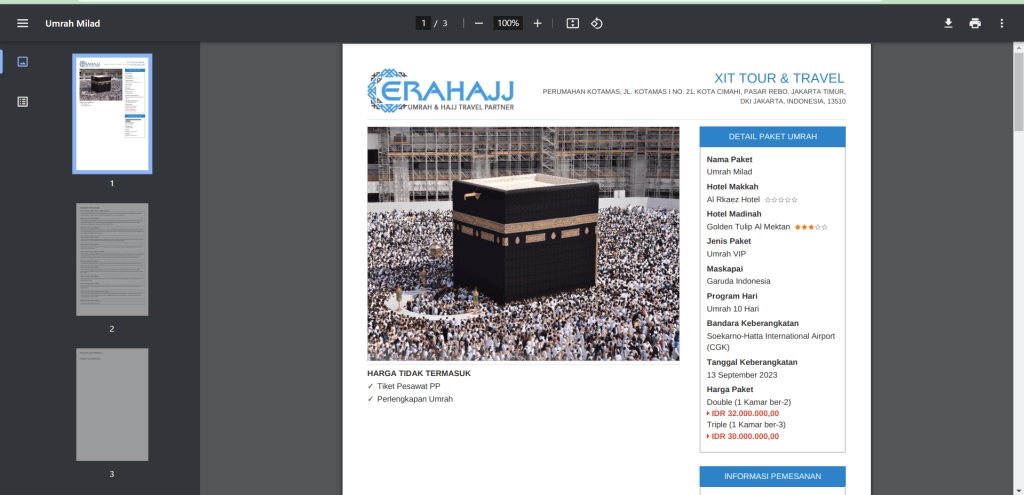Show the thumbnails view in sidebar
1024x495 pixels.
point(23,62)
